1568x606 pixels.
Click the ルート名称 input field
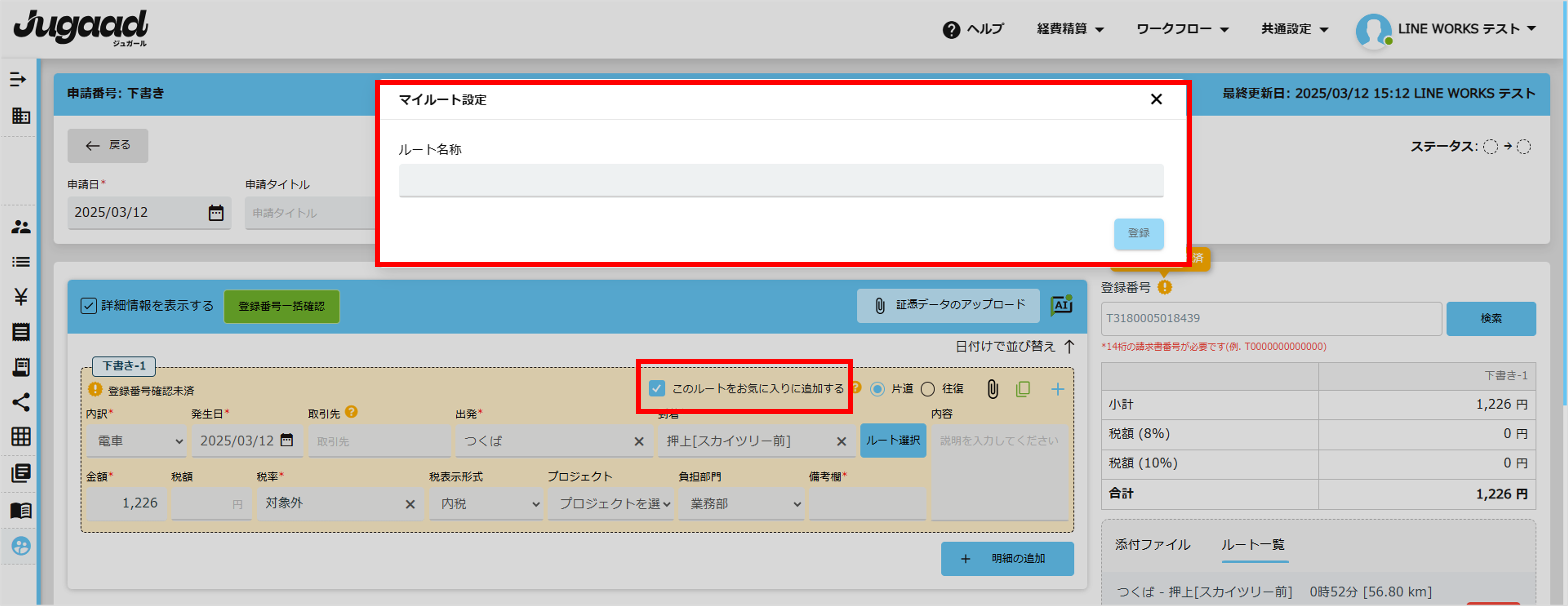(781, 180)
